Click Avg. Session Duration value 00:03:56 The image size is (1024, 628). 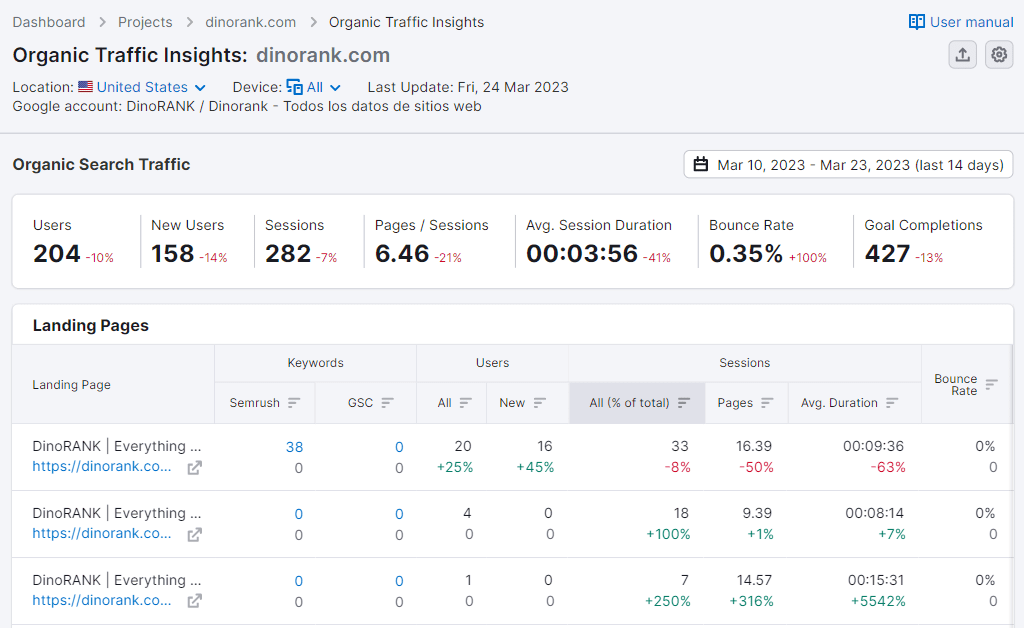[x=582, y=253]
